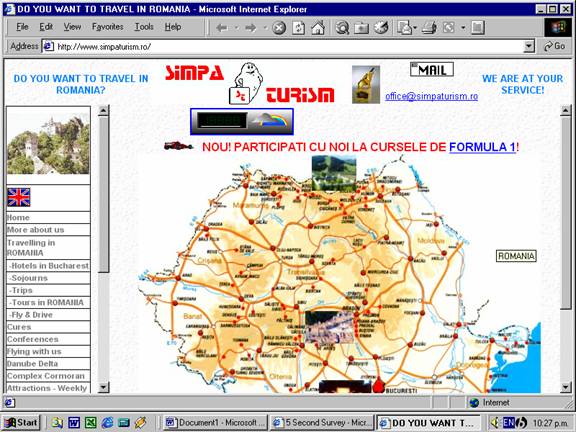The width and height of the screenshot is (576, 432).
Task: Open Tours in ROMANIA link
Action: point(46,302)
